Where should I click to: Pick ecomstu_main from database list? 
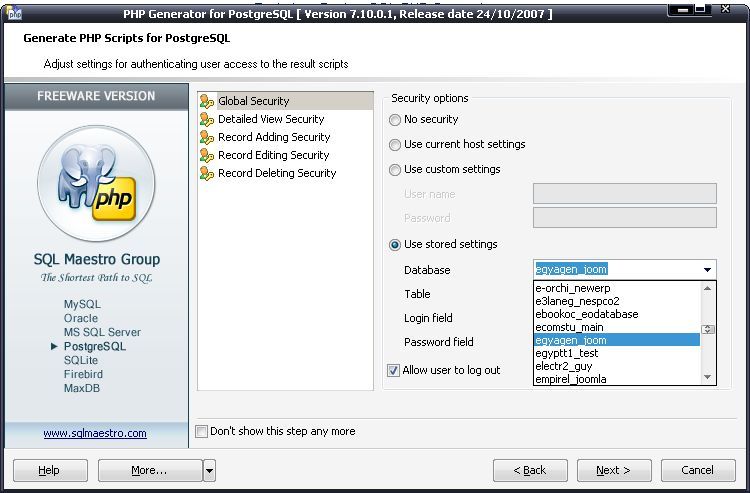pos(617,327)
